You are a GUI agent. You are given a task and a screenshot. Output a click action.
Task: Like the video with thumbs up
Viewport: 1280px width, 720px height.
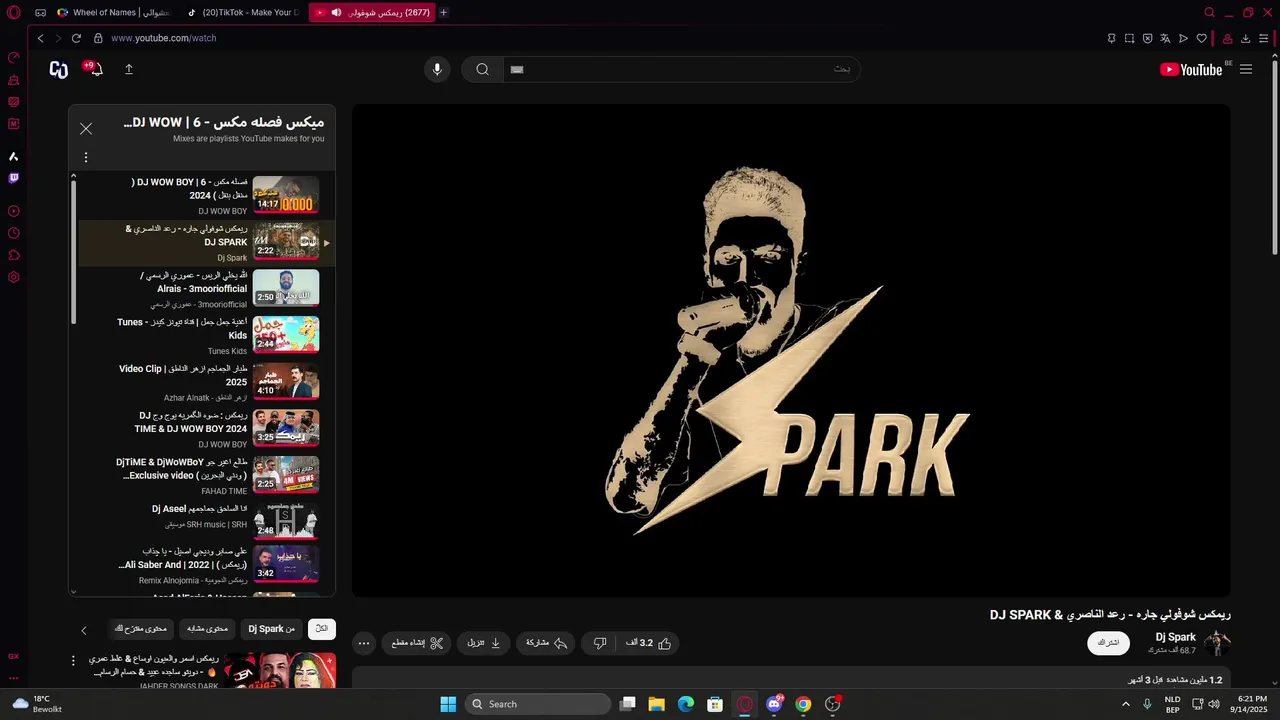click(x=649, y=643)
